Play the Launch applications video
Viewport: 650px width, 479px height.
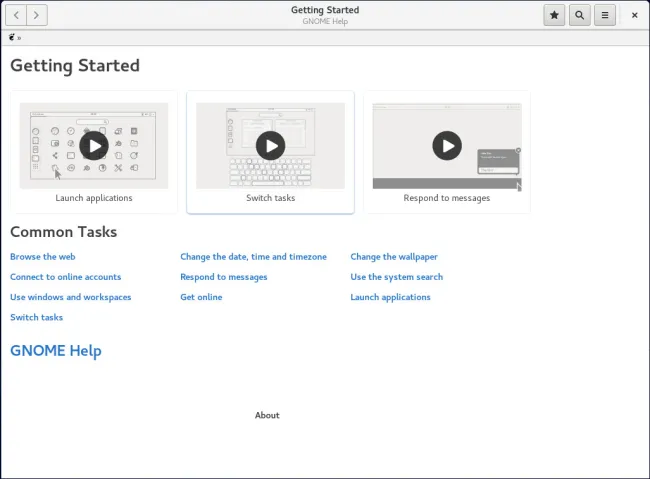[x=94, y=146]
